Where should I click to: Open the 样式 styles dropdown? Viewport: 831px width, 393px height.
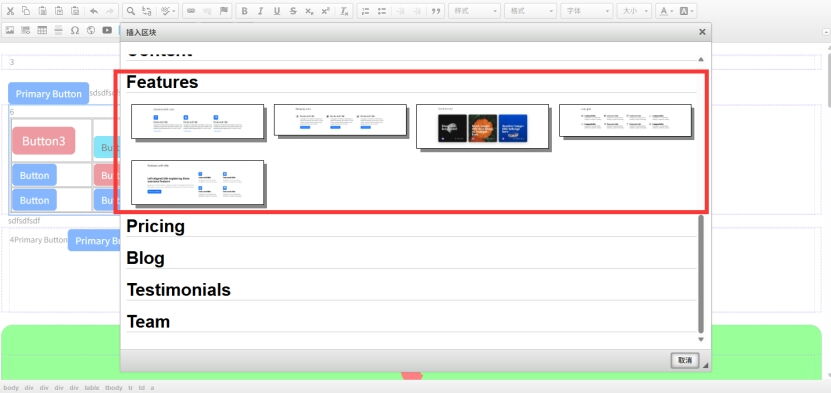tap(474, 11)
